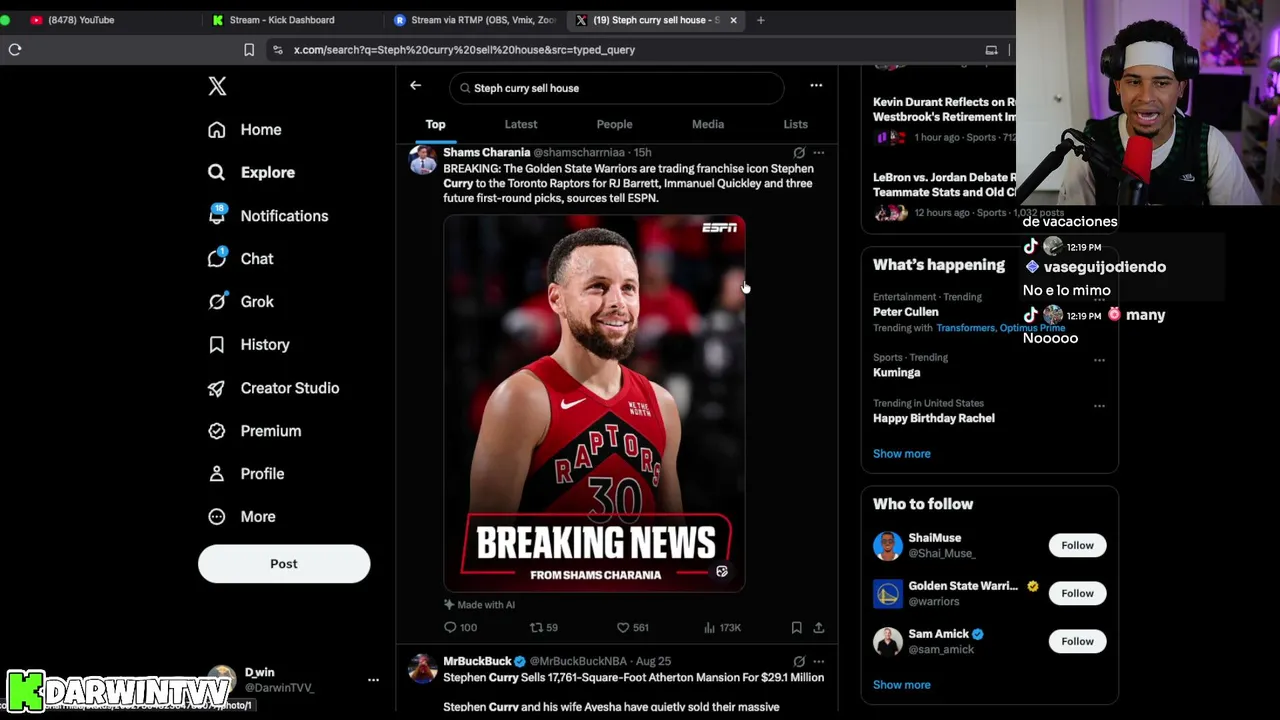
Task: Open Sam Amick profile from suggestions
Action: tap(938, 634)
